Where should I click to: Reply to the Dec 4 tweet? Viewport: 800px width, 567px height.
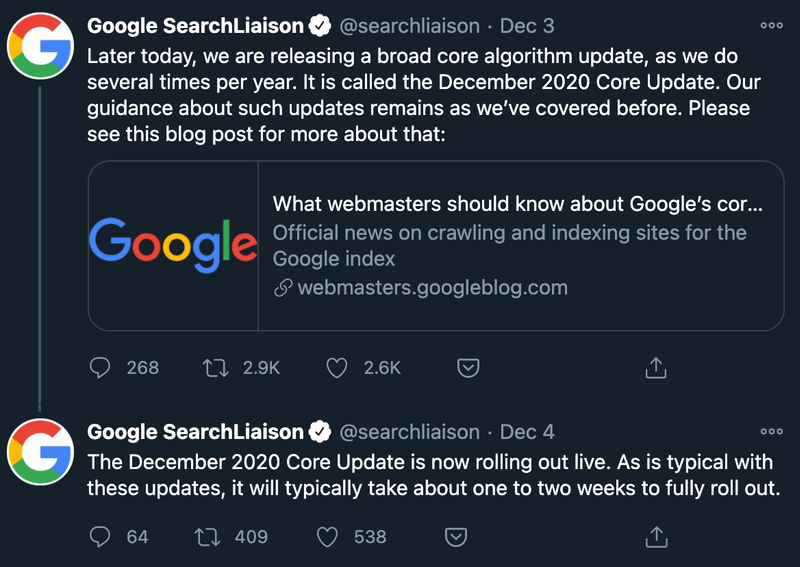coord(100,537)
